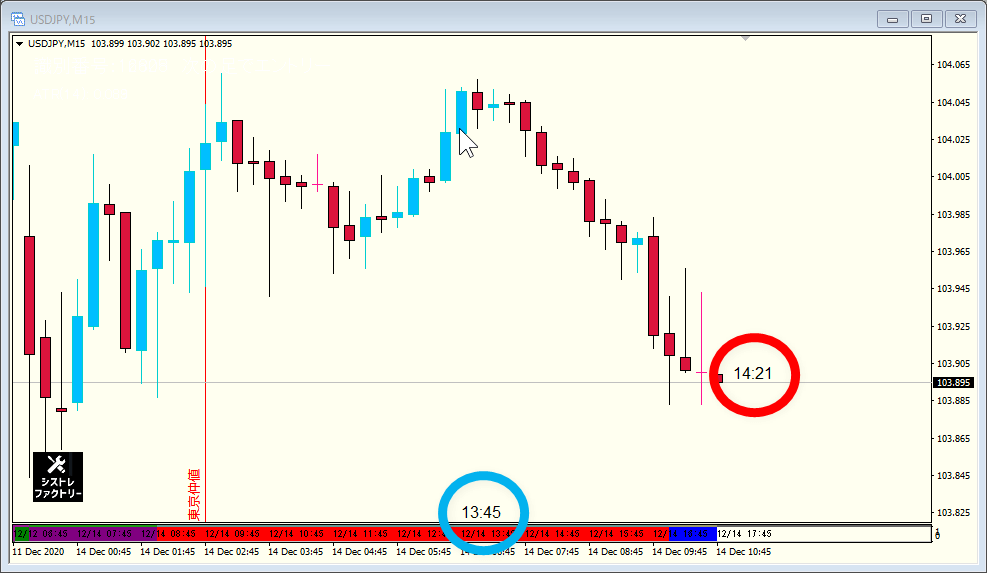This screenshot has height=573, width=987.
Task: Click session bar label 12/14 10:45
Action: tap(296, 534)
